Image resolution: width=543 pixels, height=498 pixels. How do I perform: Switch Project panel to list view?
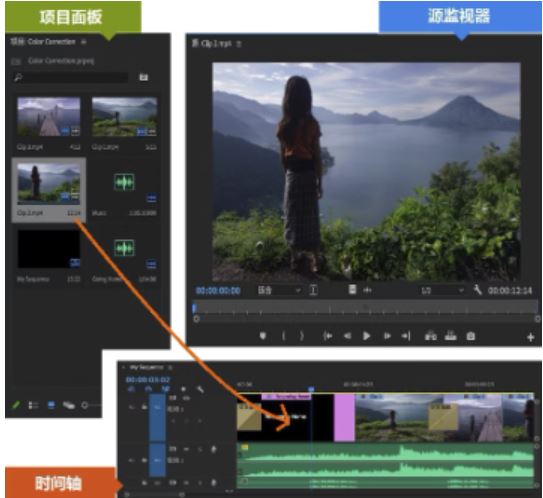pyautogui.click(x=33, y=405)
